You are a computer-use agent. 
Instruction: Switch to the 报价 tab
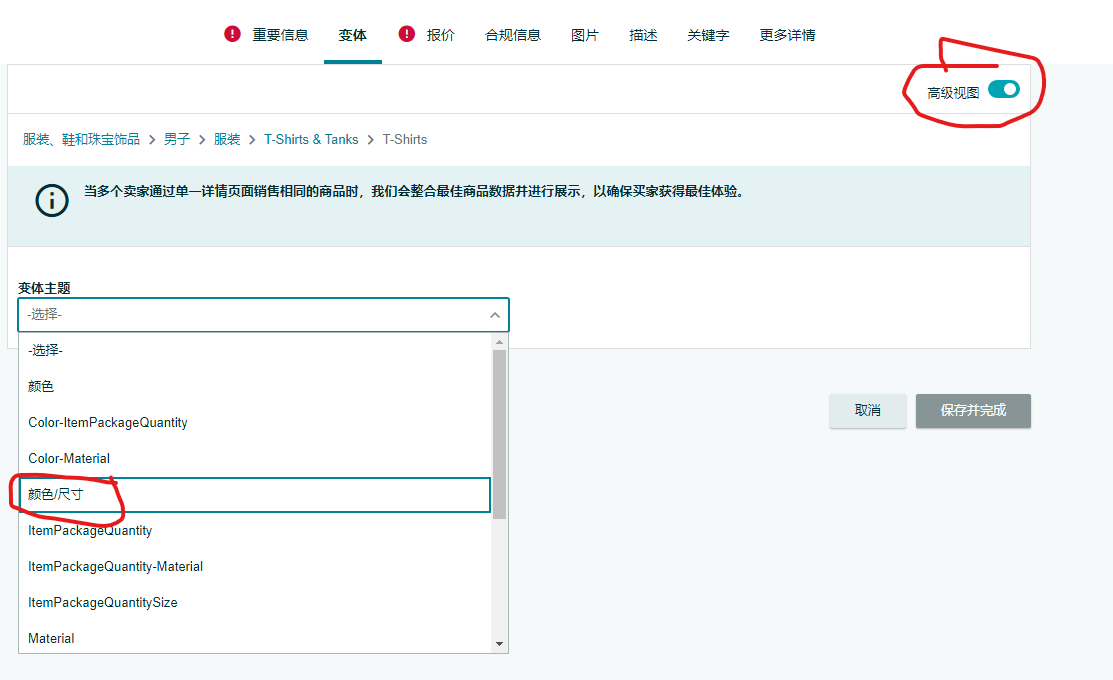[440, 35]
